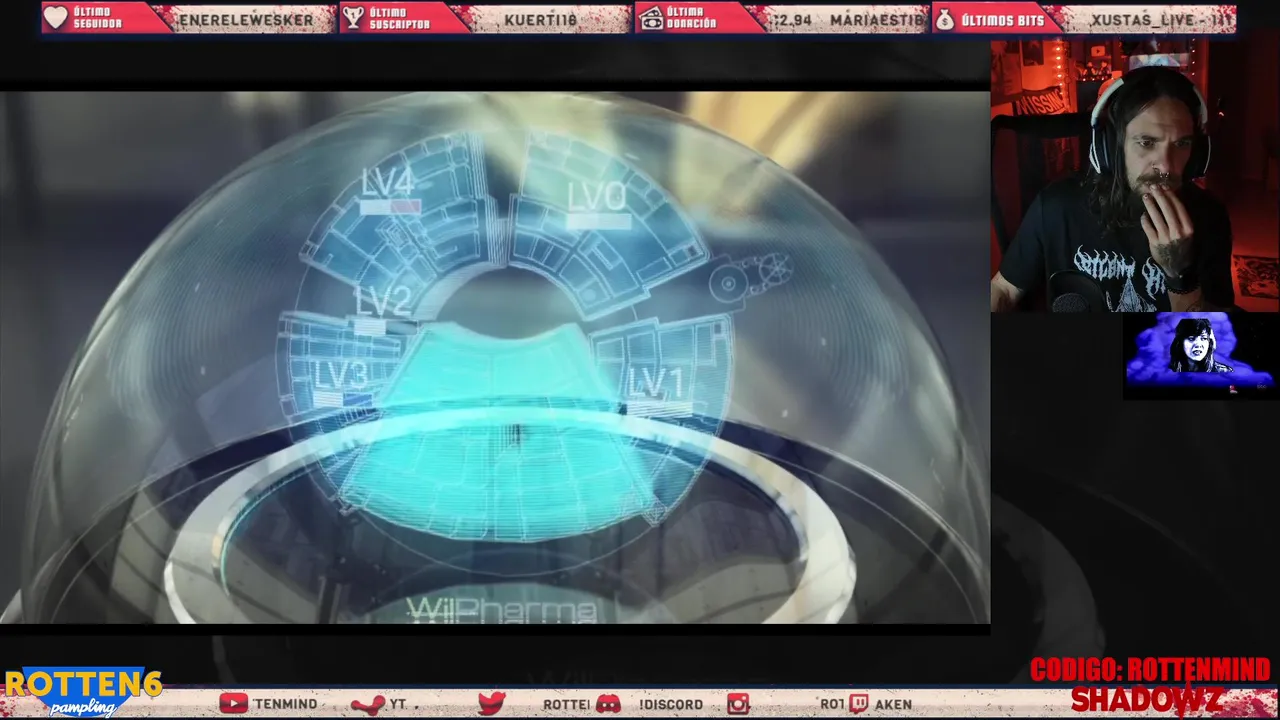This screenshot has width=1280, height=720.
Task: Click the Instagram icon in bottom bar
Action: [738, 704]
